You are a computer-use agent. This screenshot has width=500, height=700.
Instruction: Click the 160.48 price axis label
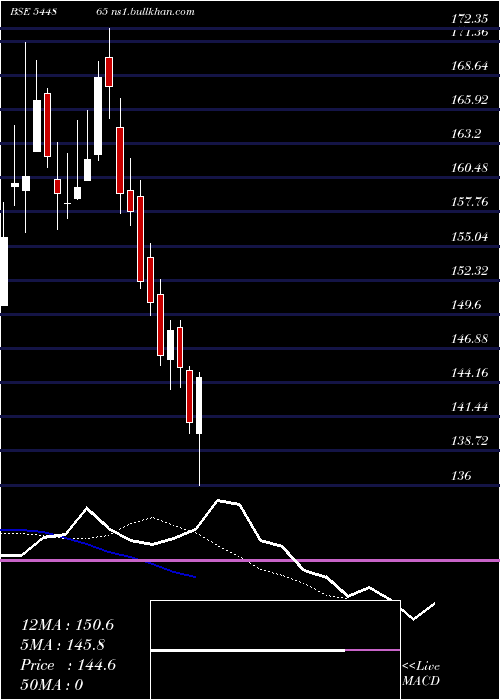coord(470,168)
